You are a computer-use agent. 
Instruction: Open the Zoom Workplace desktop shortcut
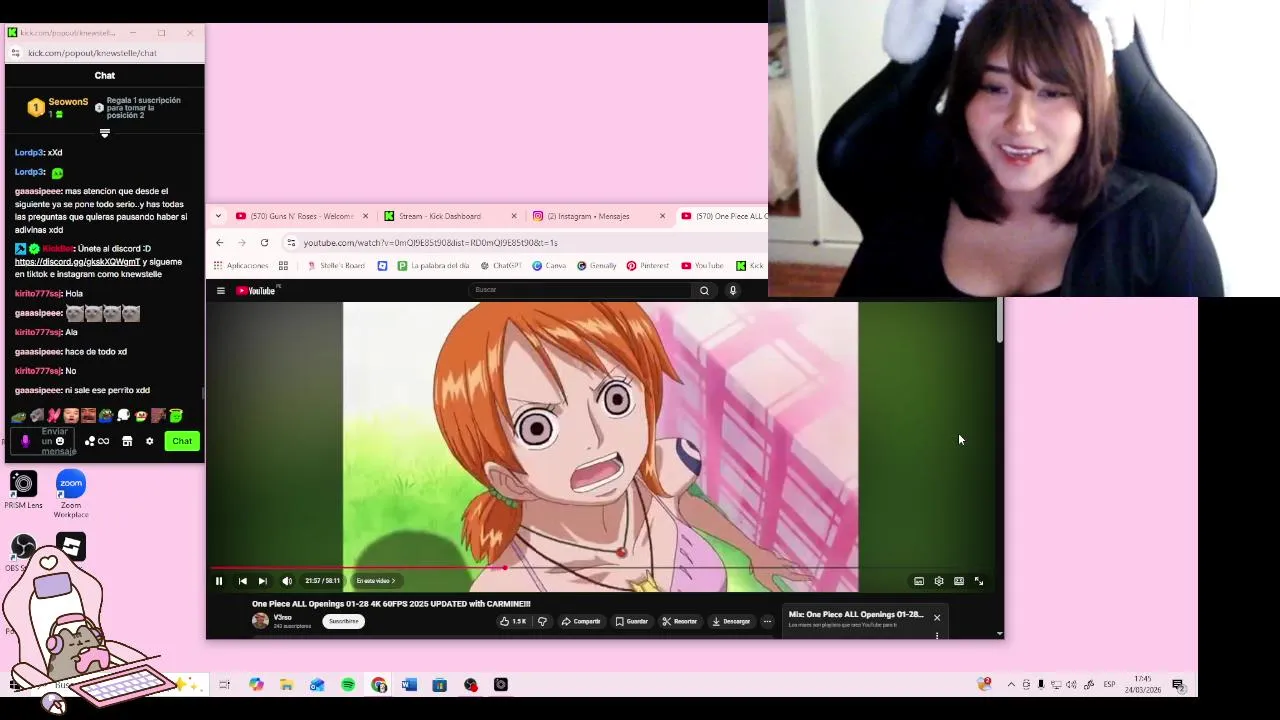click(71, 494)
